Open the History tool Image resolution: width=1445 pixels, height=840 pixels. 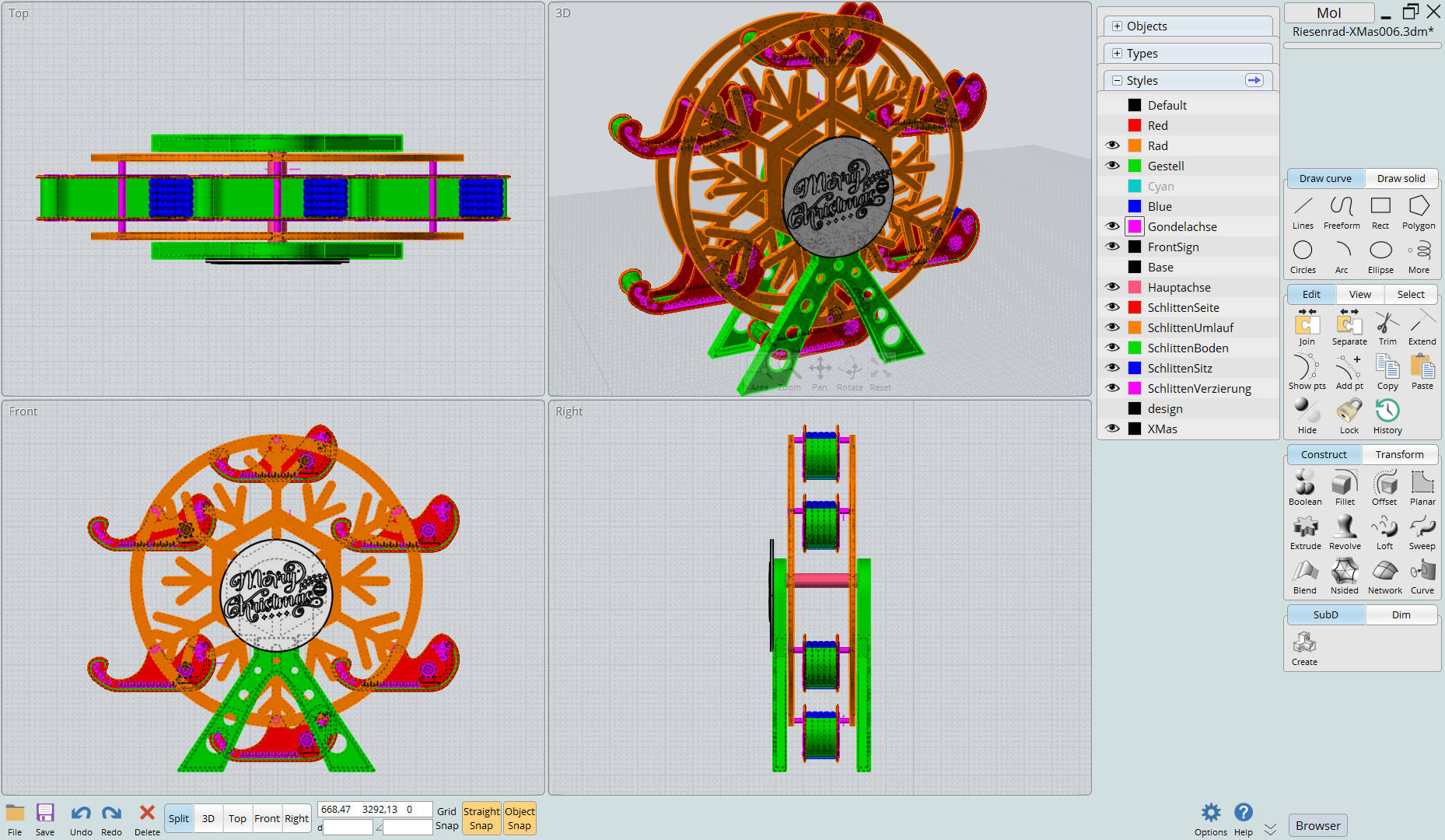click(x=1387, y=417)
